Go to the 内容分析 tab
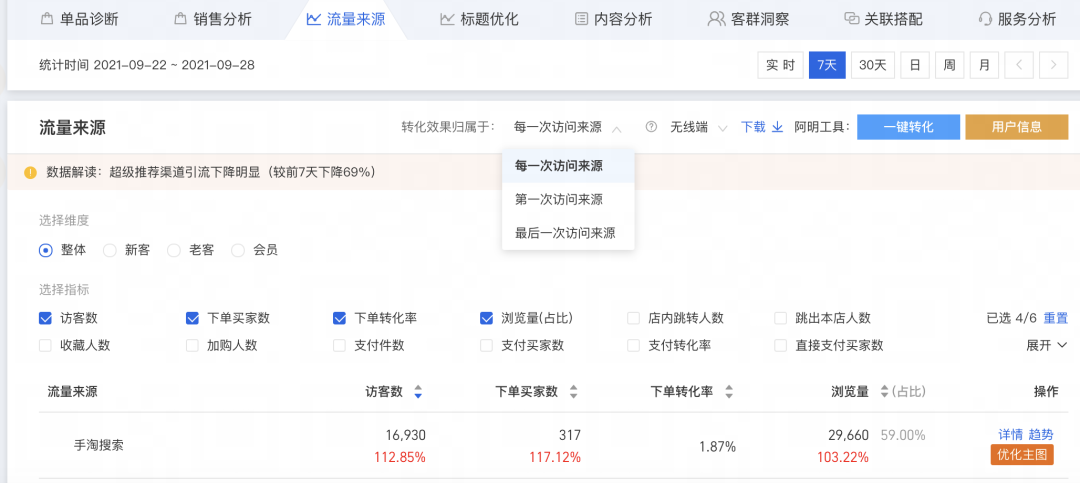Viewport: 1080px width, 483px height. coord(613,19)
